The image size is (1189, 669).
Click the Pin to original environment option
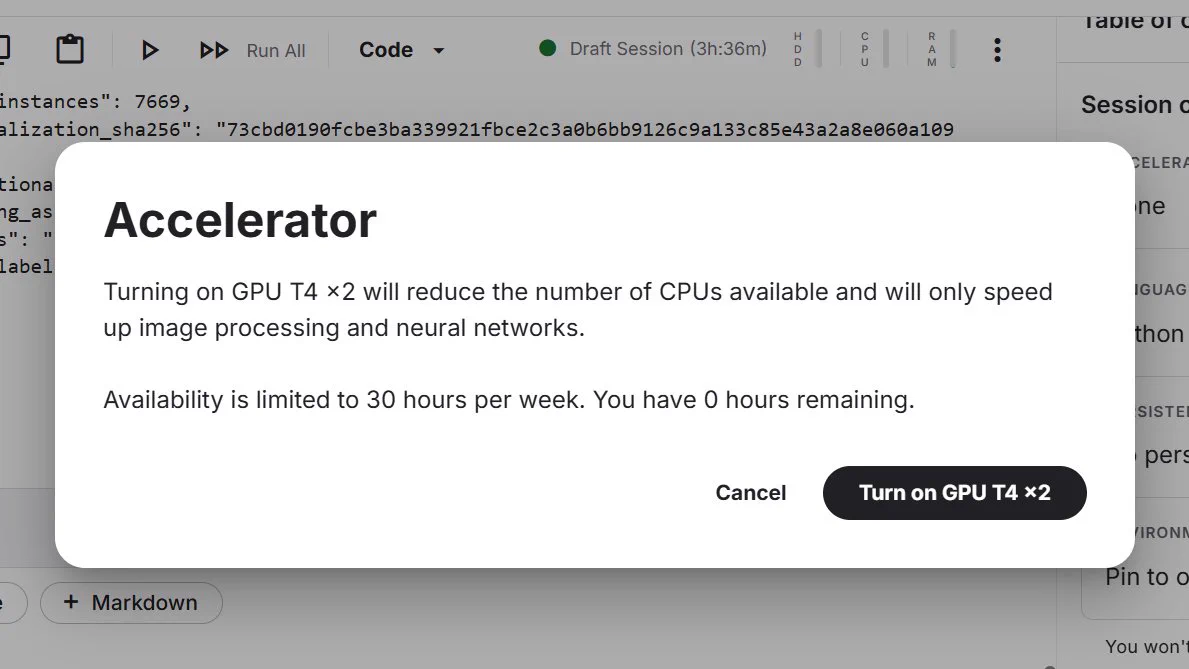(x=1147, y=577)
